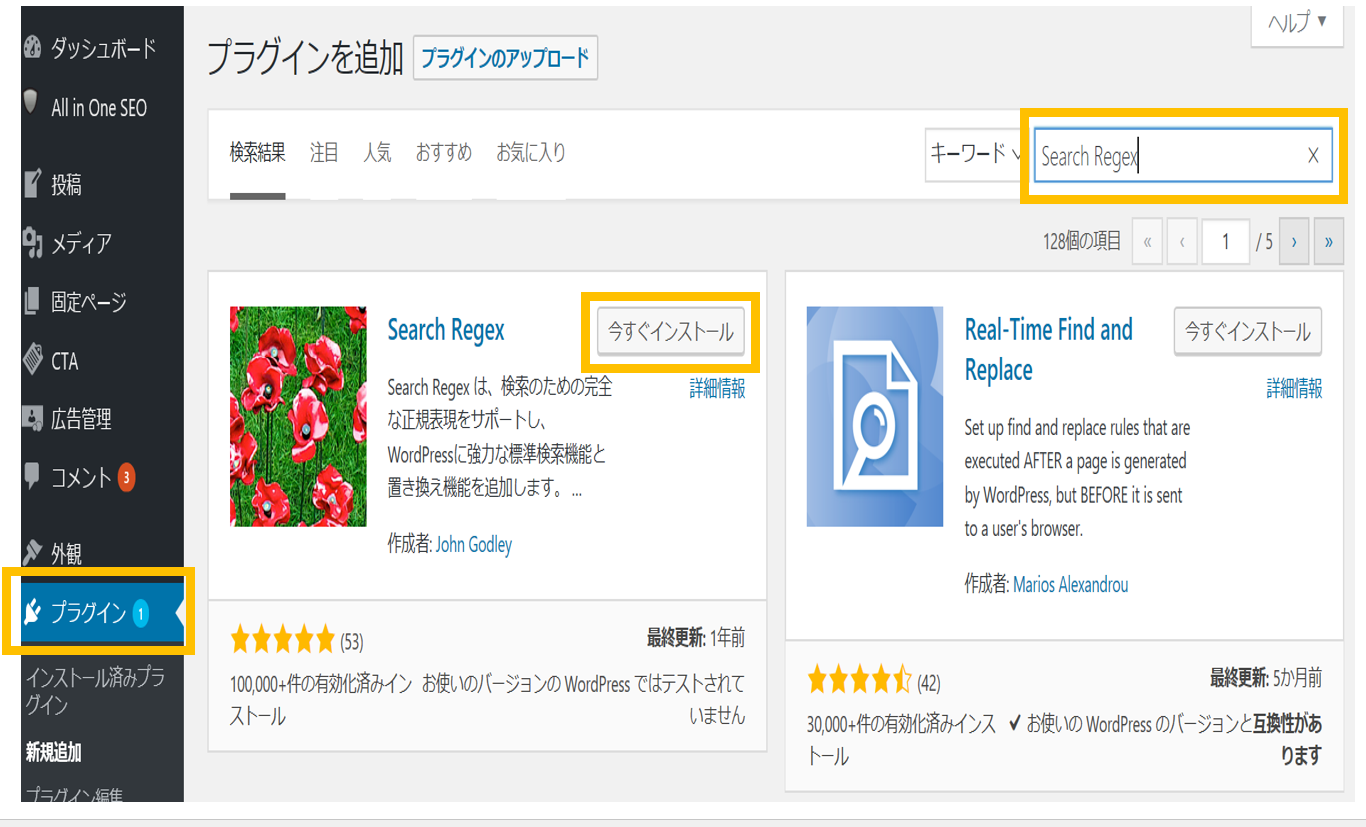Image resolution: width=1366 pixels, height=827 pixels.
Task: Switch to the 人気 tab
Action: point(377,153)
